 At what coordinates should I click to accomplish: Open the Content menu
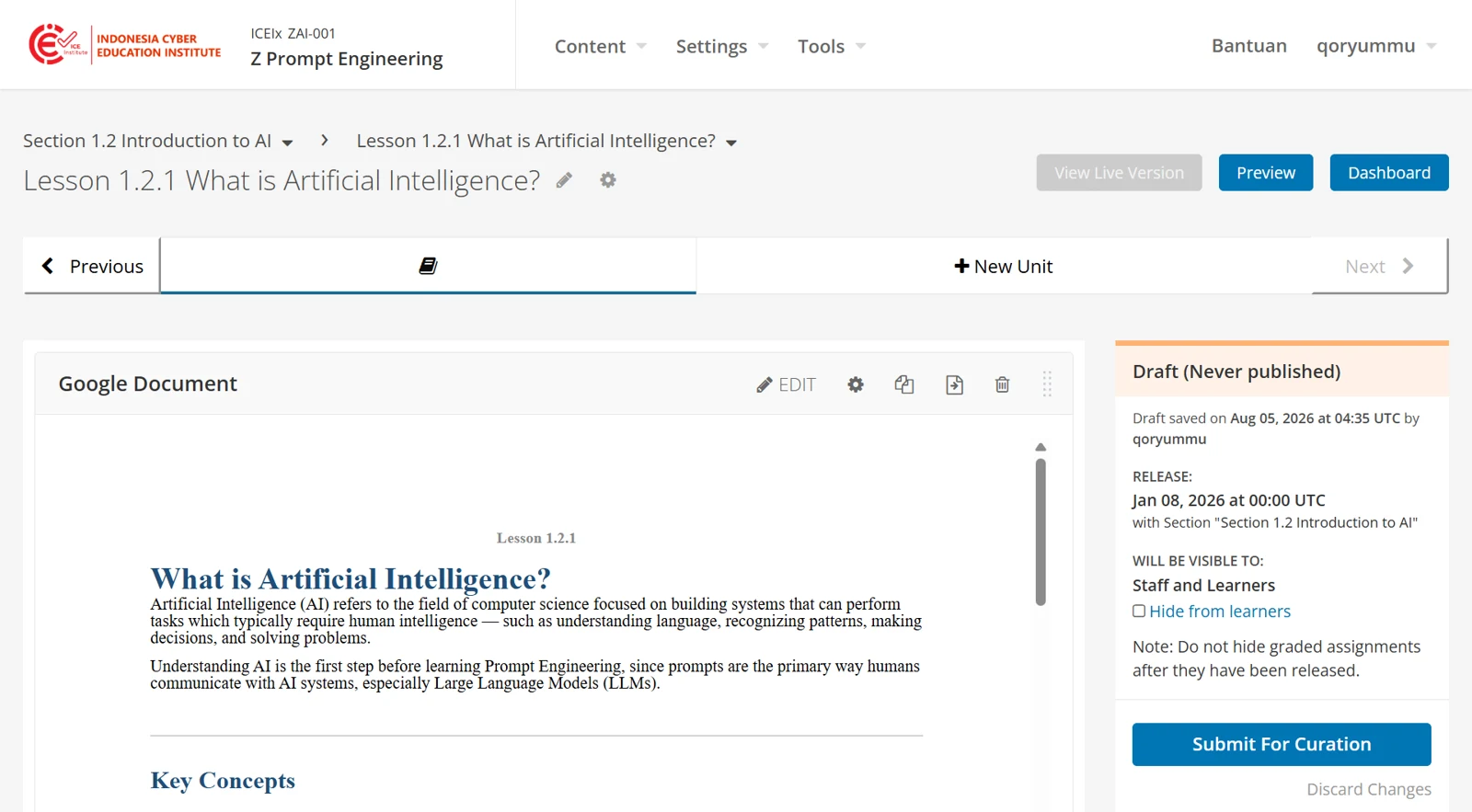point(601,46)
